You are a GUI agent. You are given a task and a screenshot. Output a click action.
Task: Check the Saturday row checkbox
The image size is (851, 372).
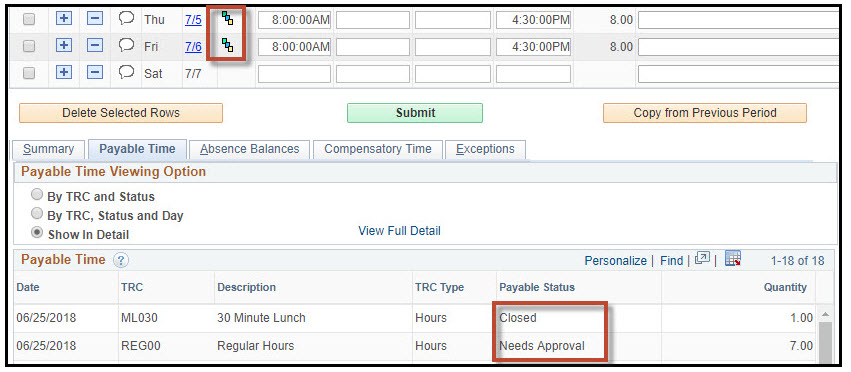point(29,73)
